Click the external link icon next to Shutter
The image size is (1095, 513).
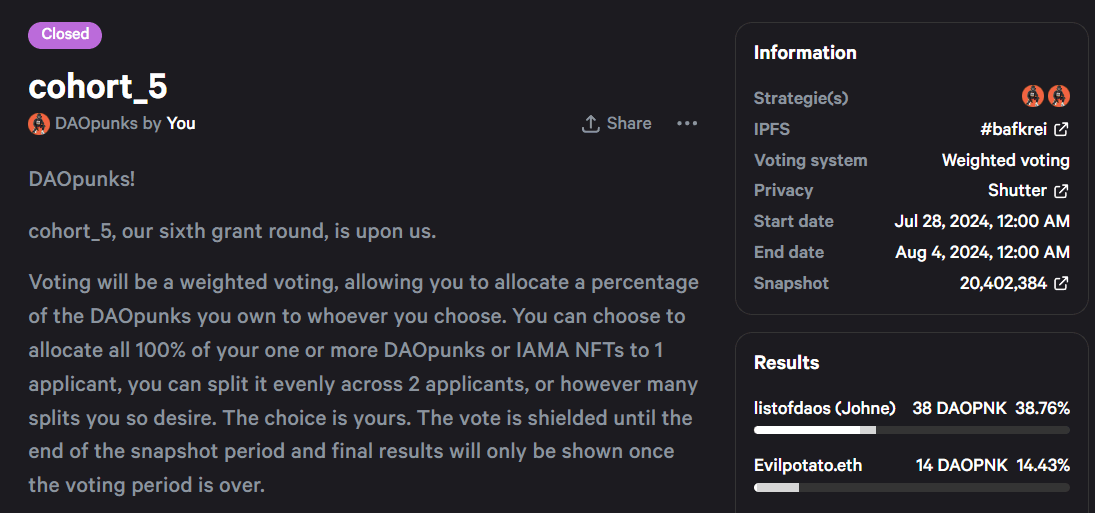click(1061, 191)
